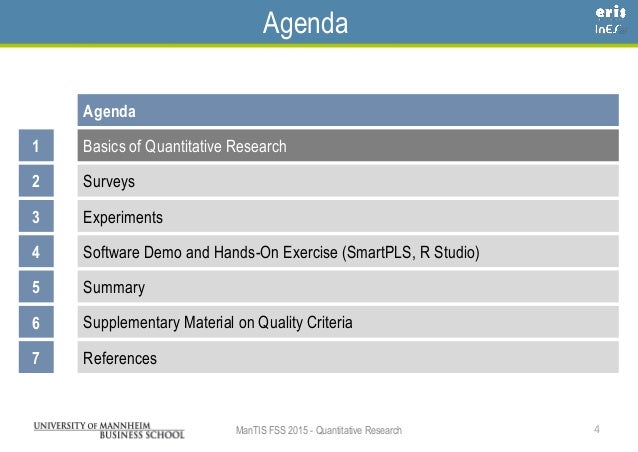Click the blue 'Agenda' table header bar
The image size is (638, 452).
click(x=348, y=110)
